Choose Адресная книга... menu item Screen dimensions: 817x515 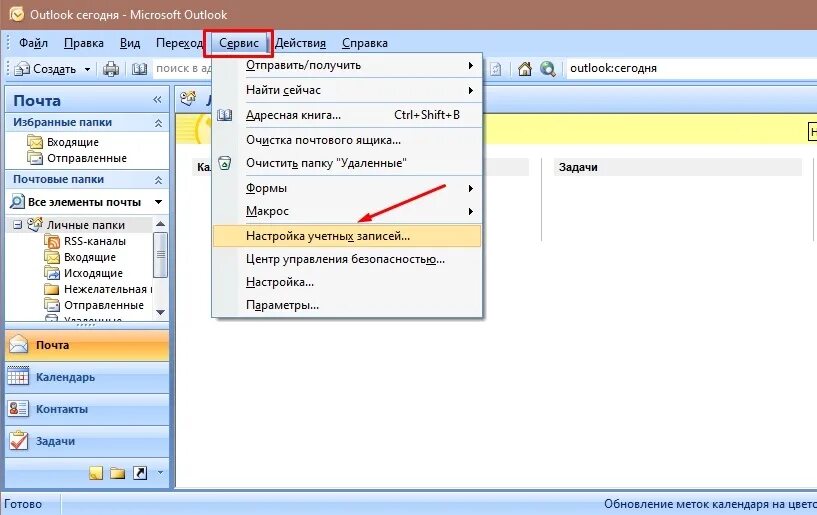point(347,115)
